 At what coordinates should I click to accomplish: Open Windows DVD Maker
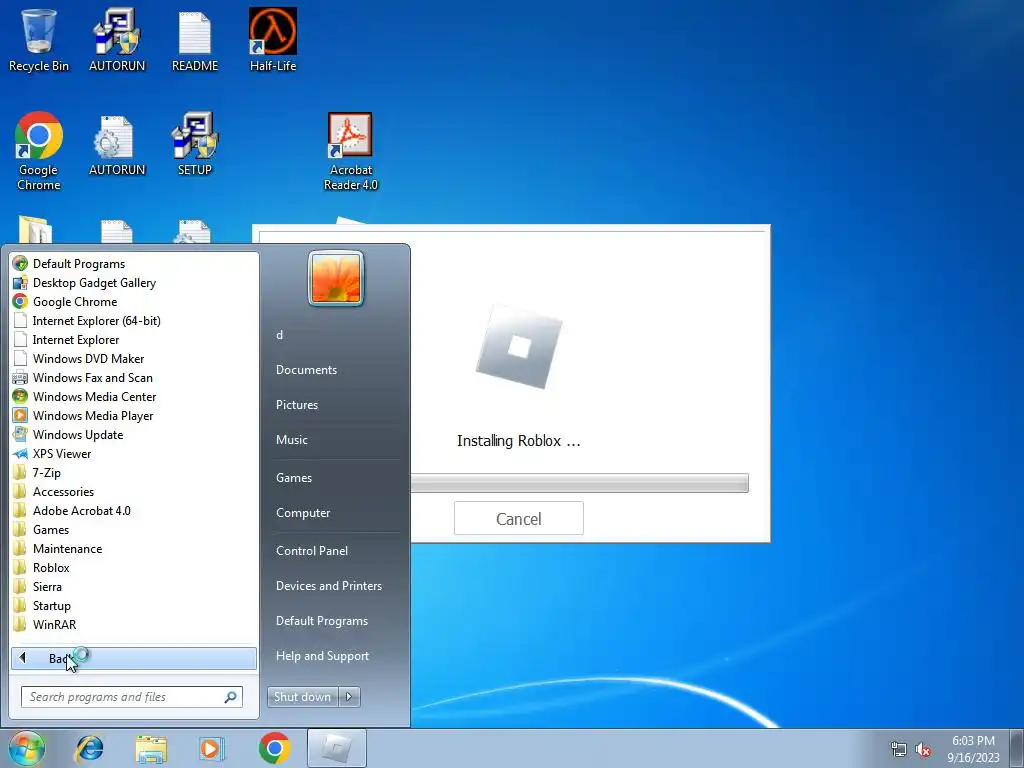click(134, 359)
